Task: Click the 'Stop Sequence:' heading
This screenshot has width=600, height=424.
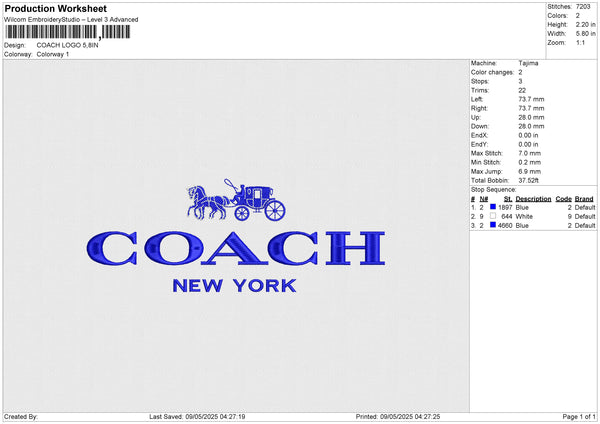Action: click(494, 190)
